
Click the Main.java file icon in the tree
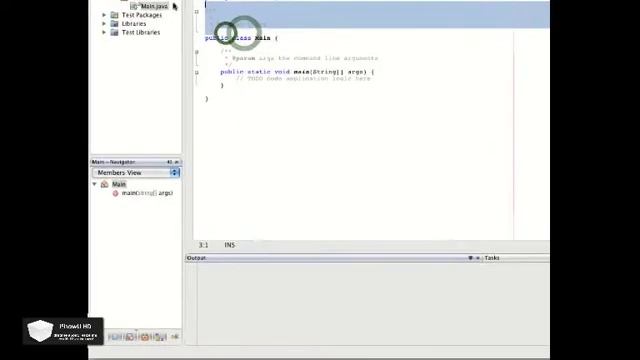click(134, 6)
